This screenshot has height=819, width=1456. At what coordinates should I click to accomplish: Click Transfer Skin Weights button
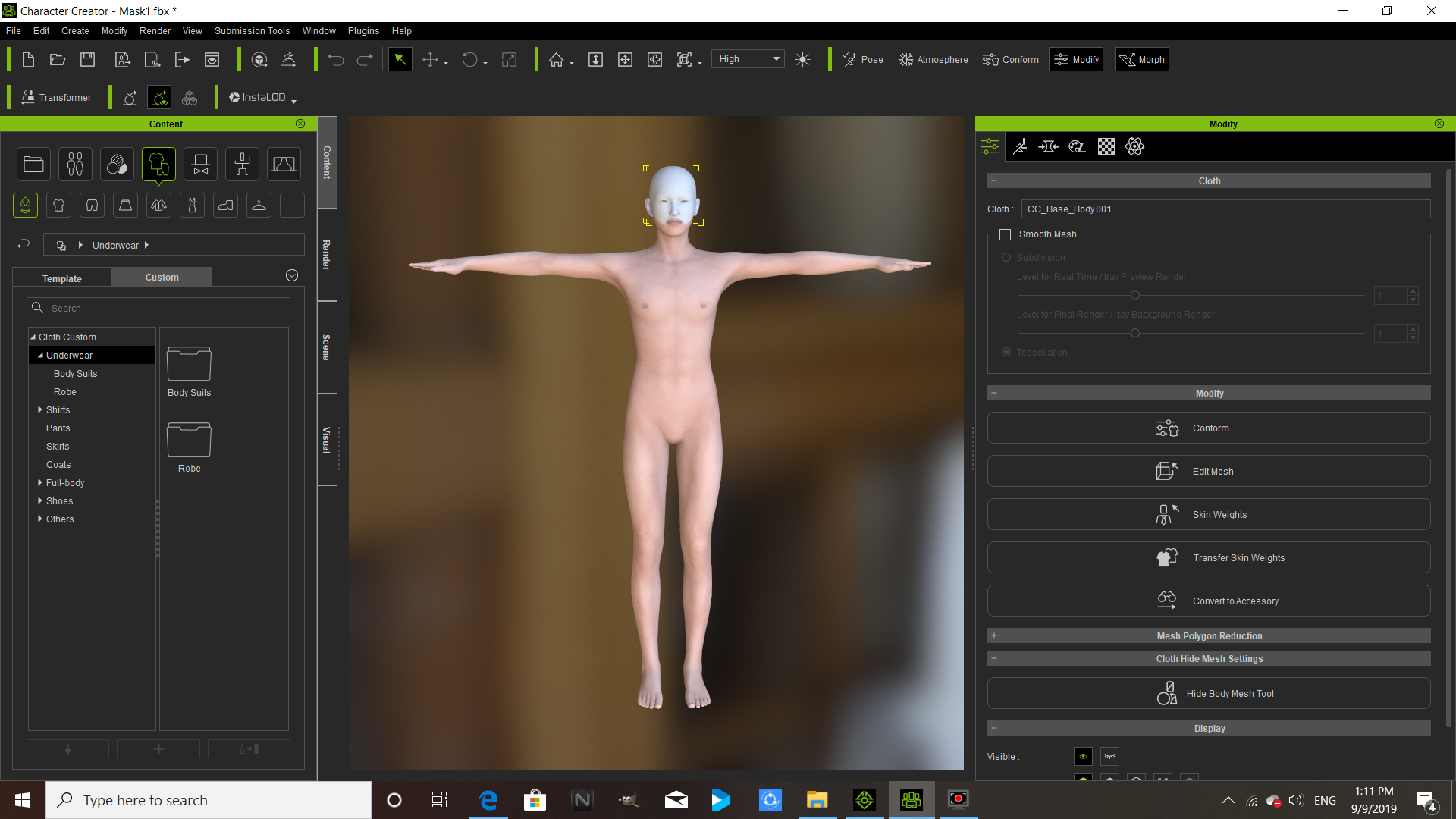pyautogui.click(x=1209, y=557)
